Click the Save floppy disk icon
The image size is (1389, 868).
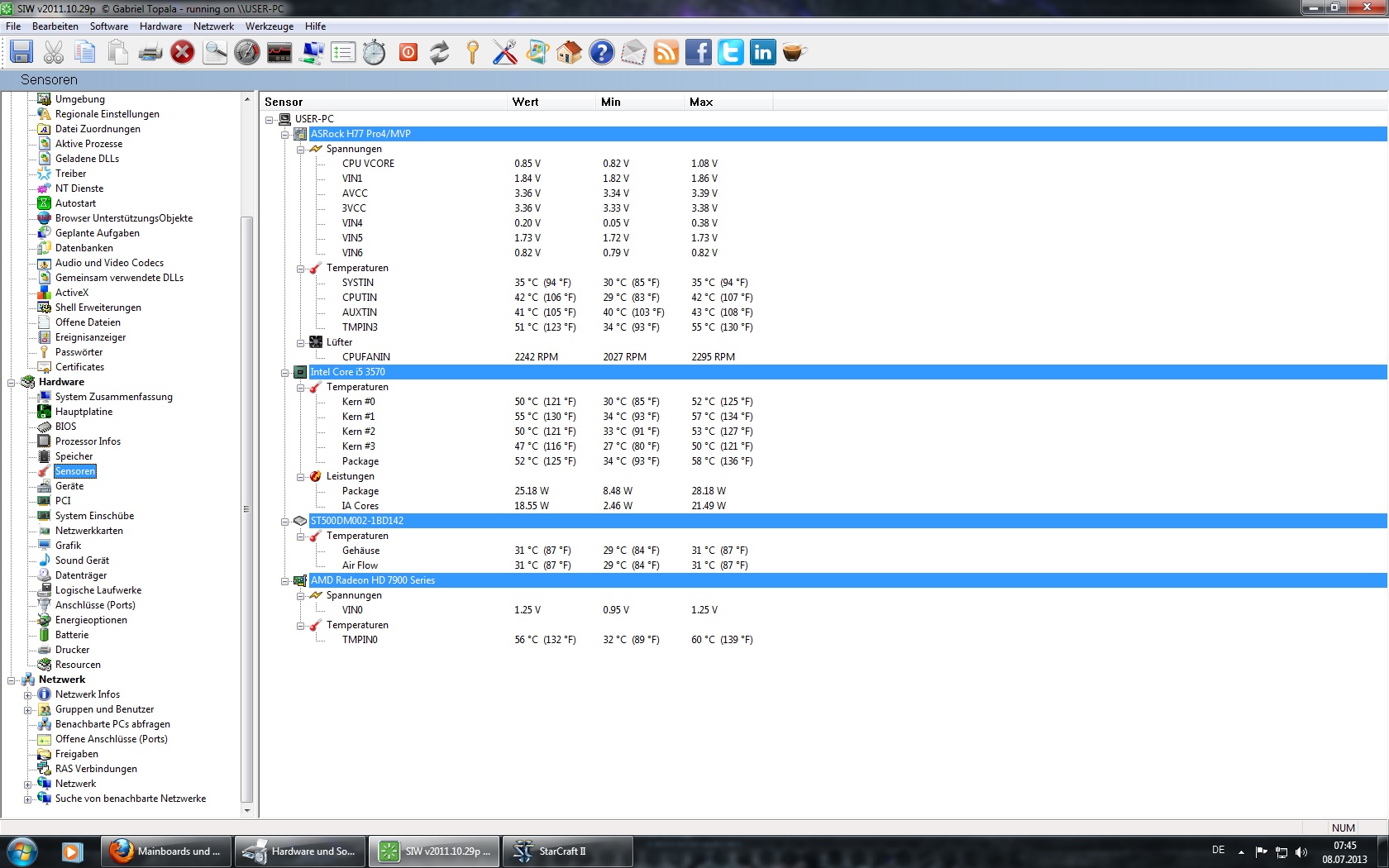point(21,52)
